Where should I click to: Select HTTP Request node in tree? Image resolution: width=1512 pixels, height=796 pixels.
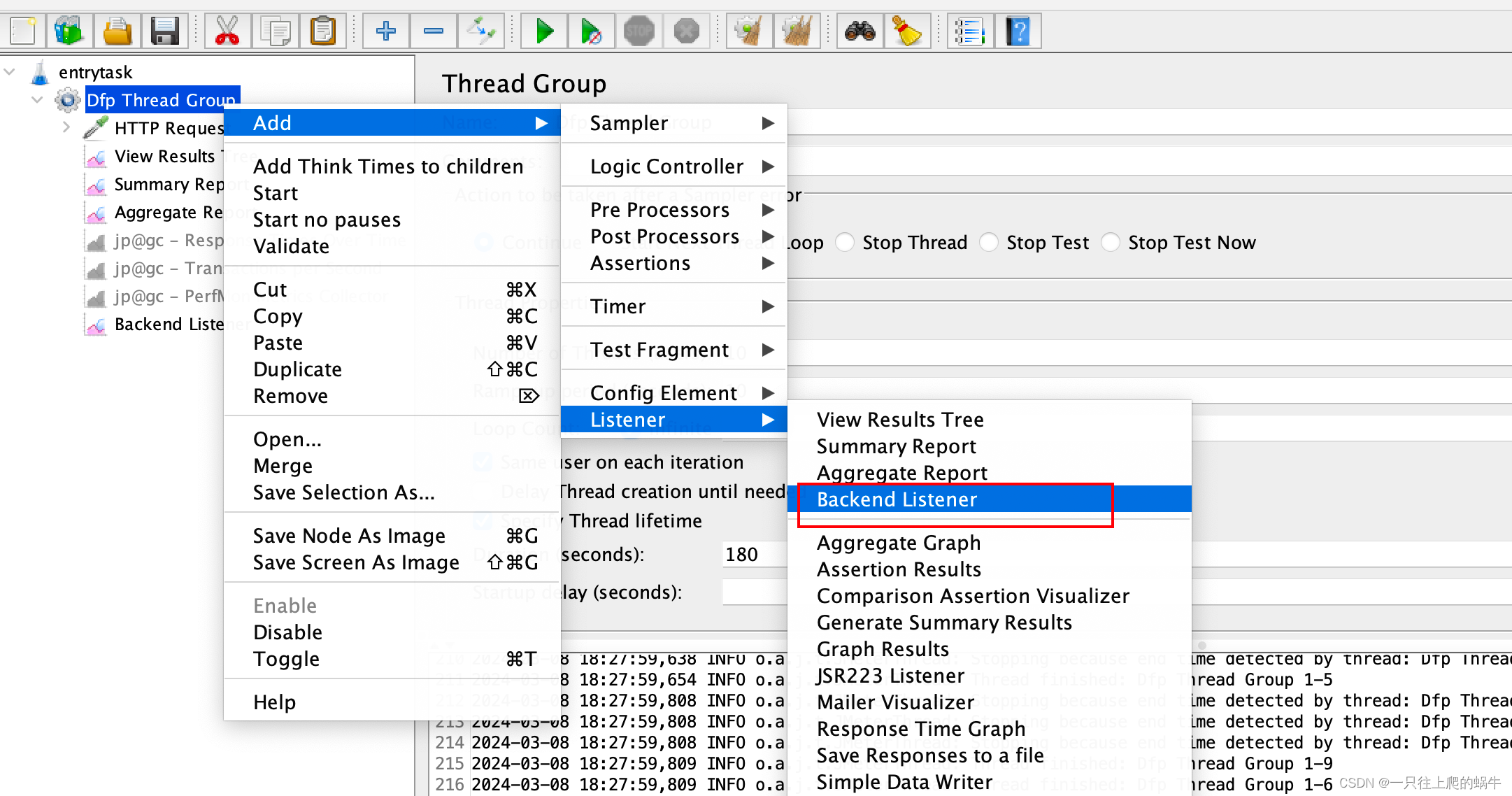(x=169, y=128)
